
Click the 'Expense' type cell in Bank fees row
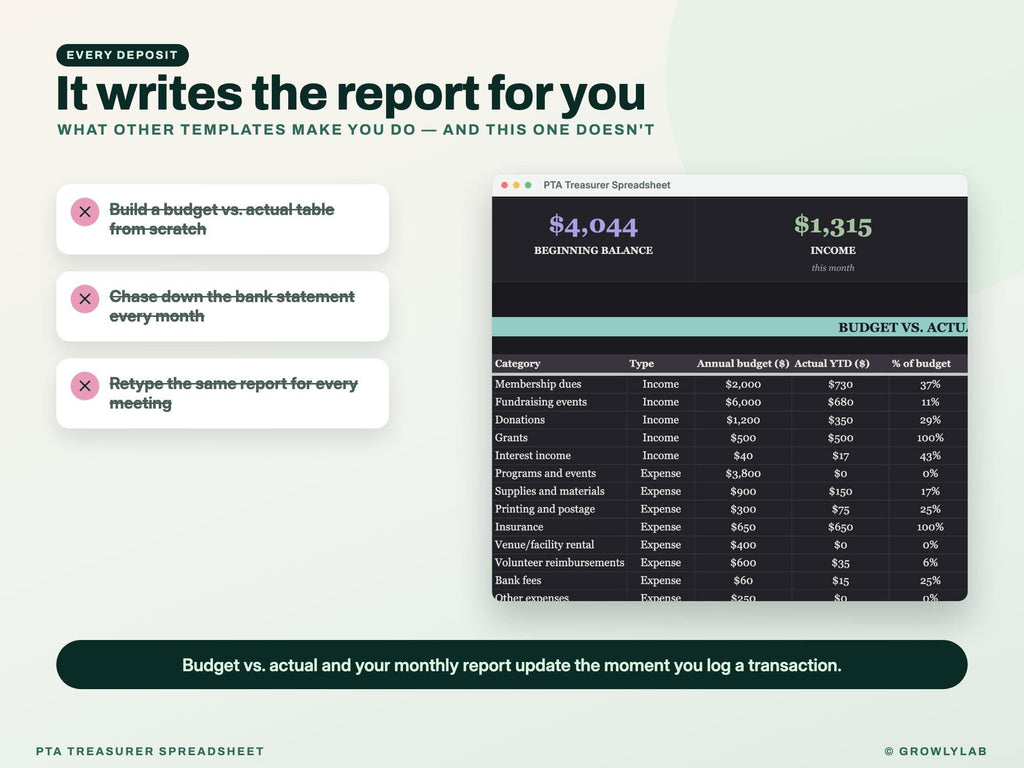pos(660,581)
